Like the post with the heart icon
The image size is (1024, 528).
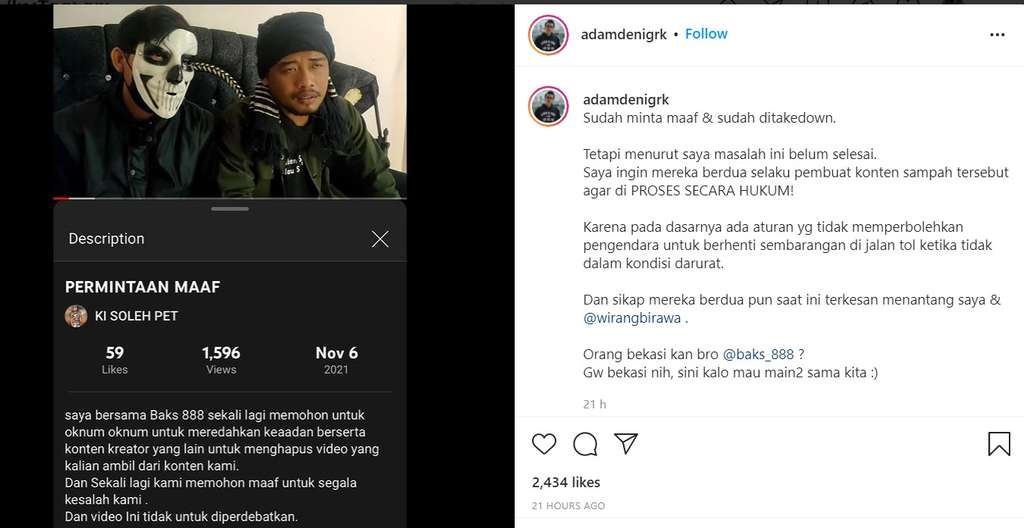pos(543,444)
